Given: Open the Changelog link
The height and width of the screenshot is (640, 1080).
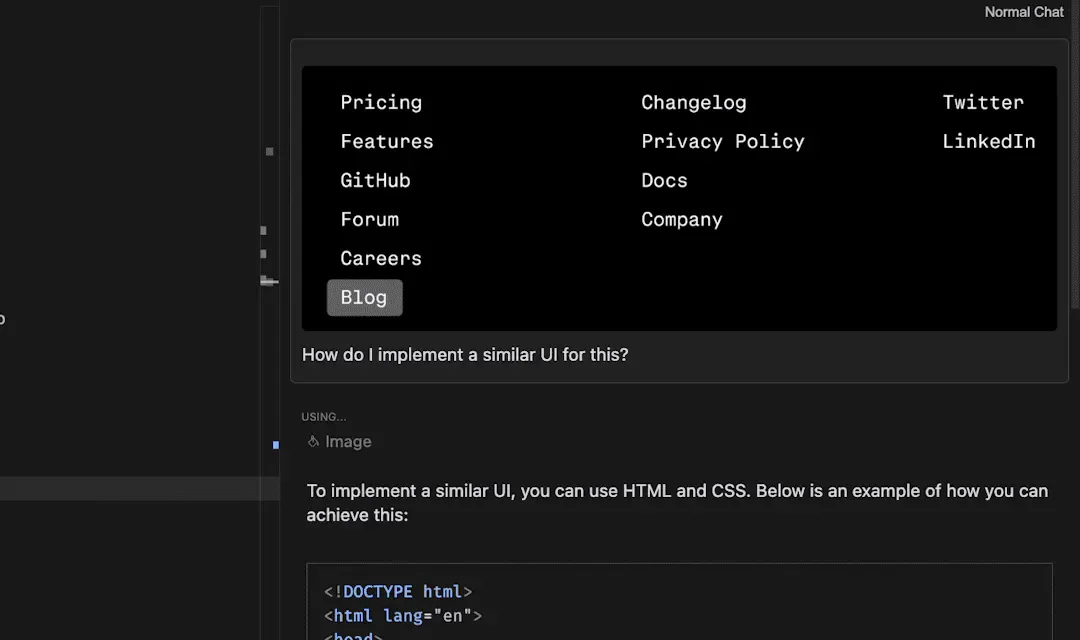Looking at the screenshot, I should 694,103.
